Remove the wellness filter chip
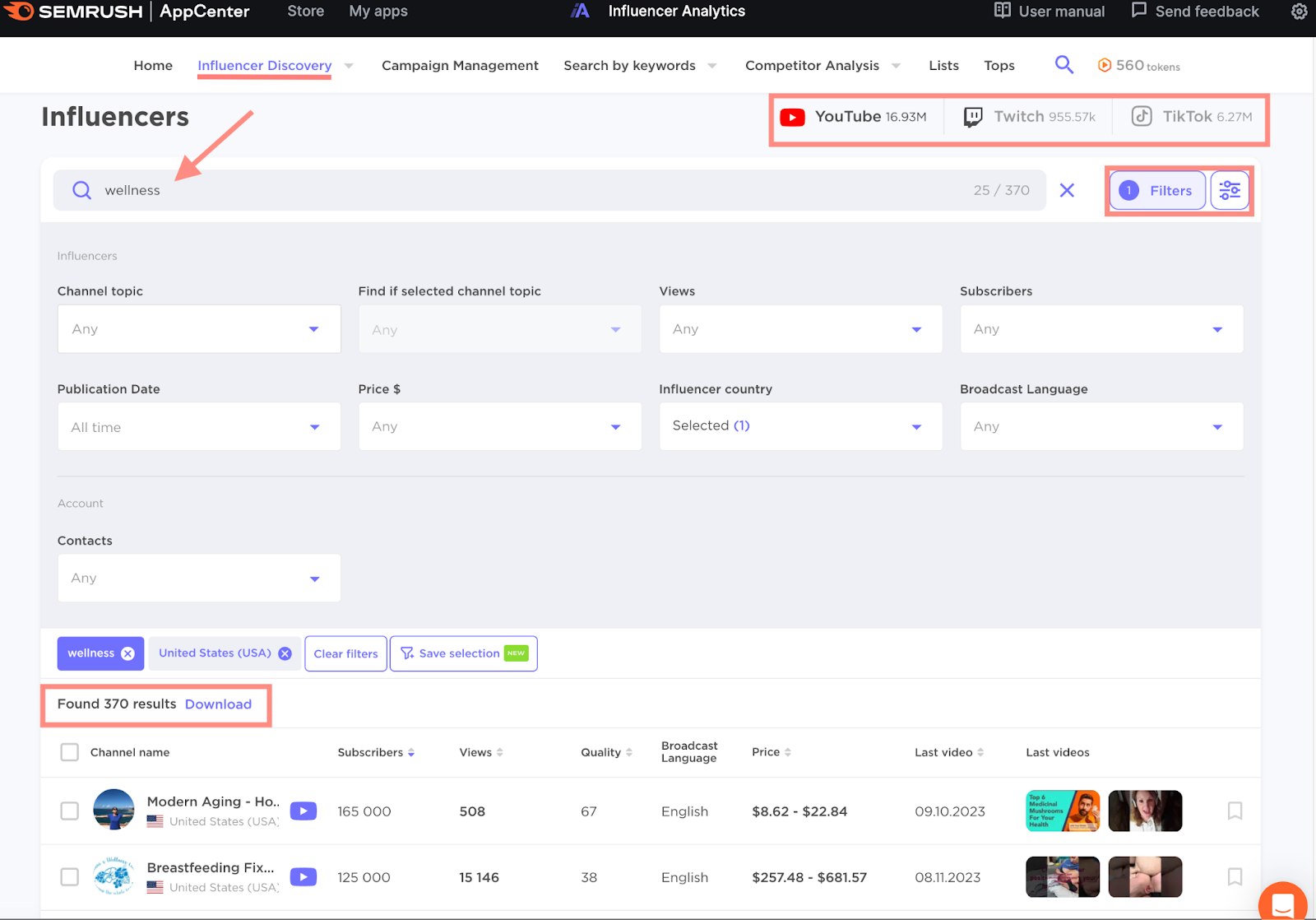The width and height of the screenshot is (1316, 920). tap(127, 653)
